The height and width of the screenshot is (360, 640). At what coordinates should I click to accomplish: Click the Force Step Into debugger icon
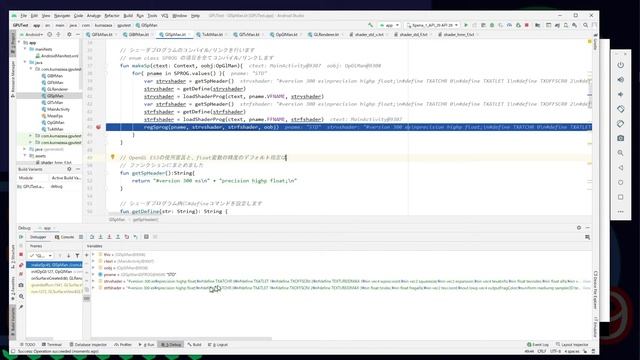click(x=109, y=237)
